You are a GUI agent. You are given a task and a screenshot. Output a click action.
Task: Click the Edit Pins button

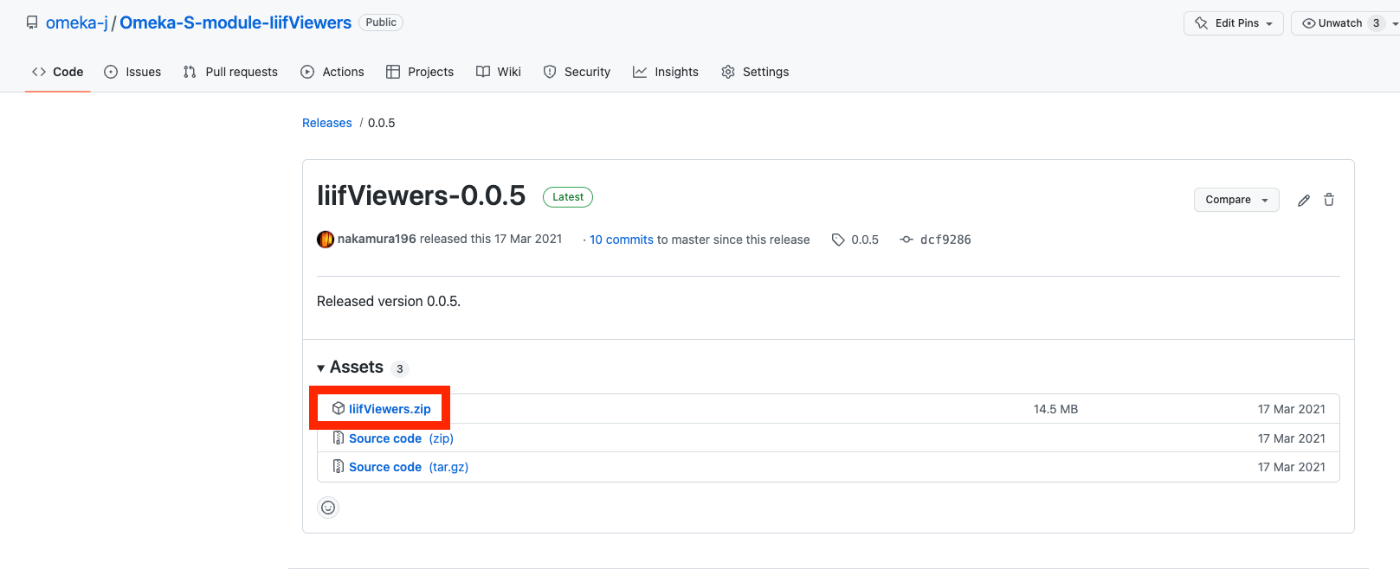1233,23
